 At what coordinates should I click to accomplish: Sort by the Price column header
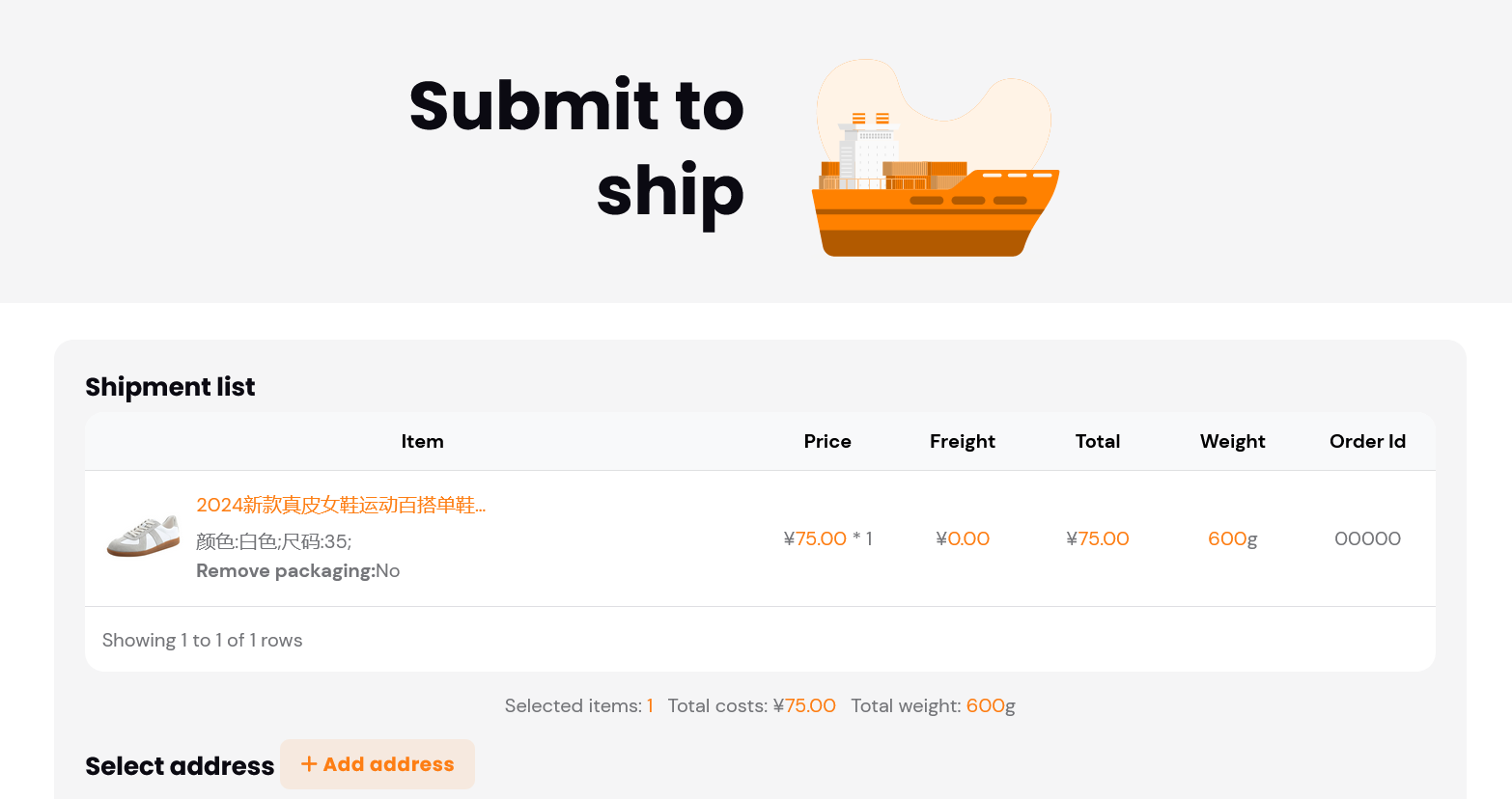(x=827, y=441)
